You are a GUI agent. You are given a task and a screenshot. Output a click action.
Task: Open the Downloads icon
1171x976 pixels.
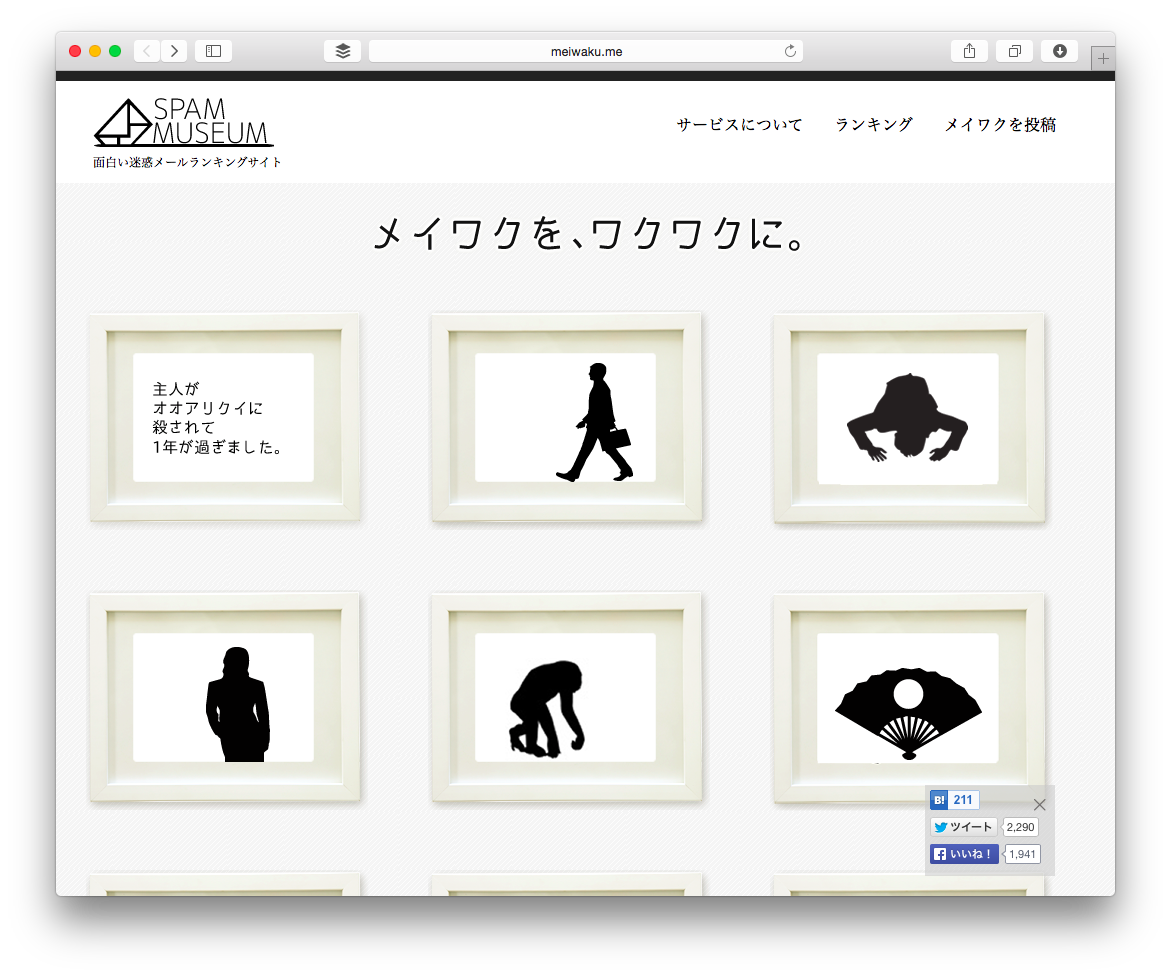pyautogui.click(x=1060, y=51)
